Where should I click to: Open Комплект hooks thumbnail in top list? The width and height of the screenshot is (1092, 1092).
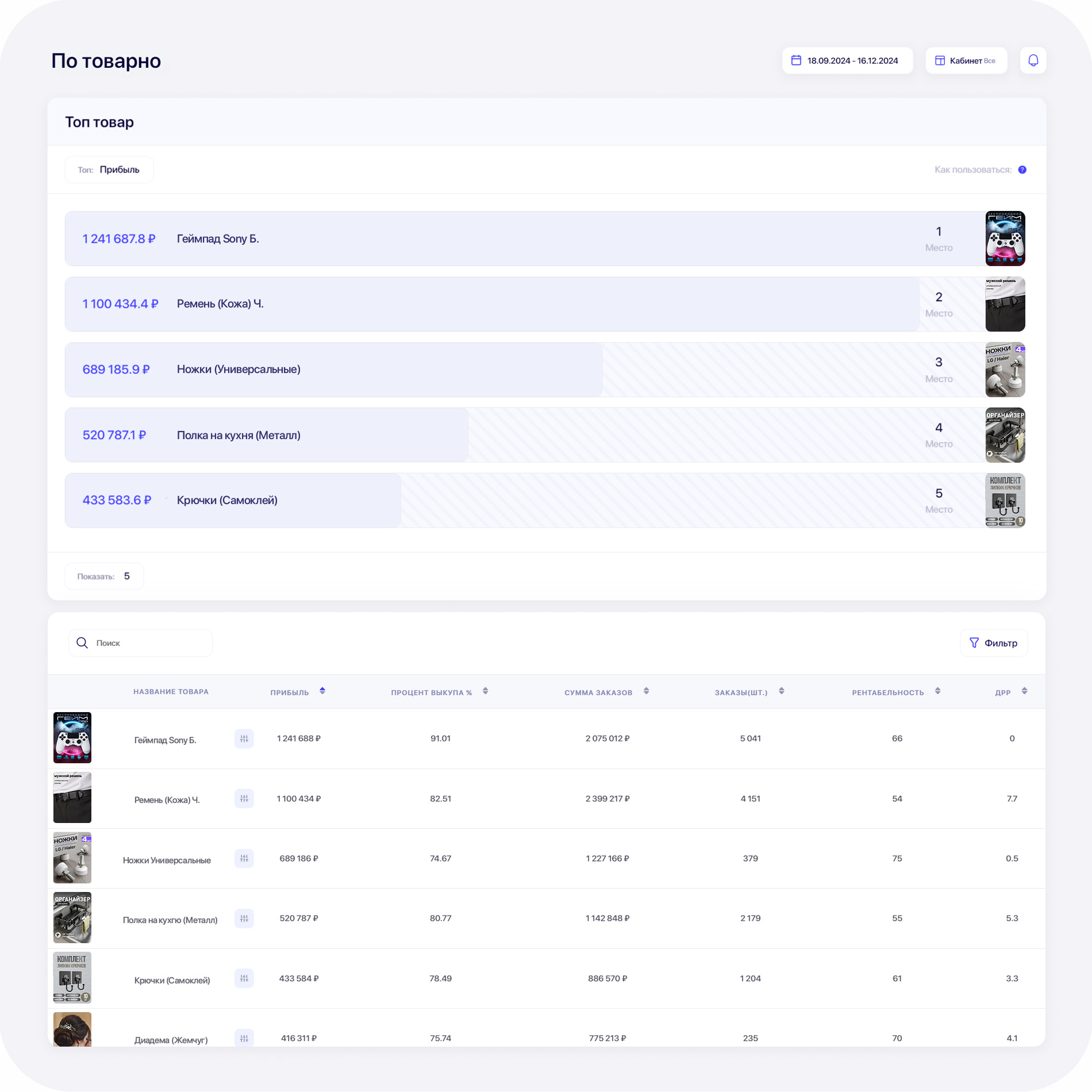pos(1005,500)
